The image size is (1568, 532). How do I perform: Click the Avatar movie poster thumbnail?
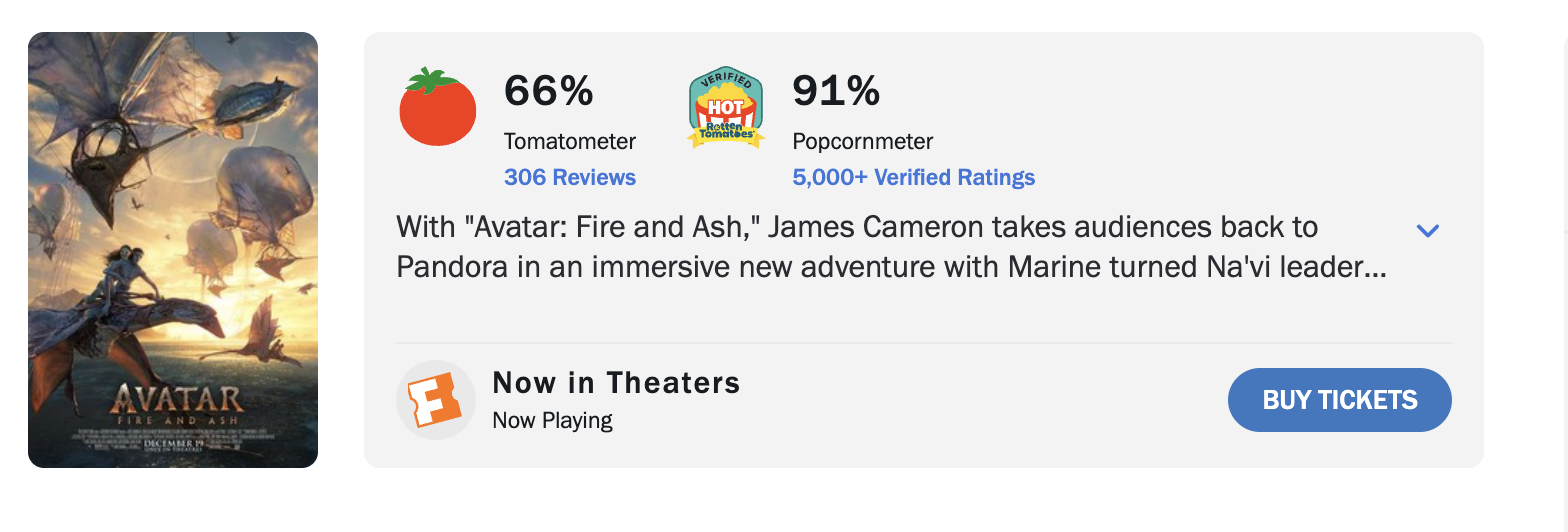[x=173, y=250]
